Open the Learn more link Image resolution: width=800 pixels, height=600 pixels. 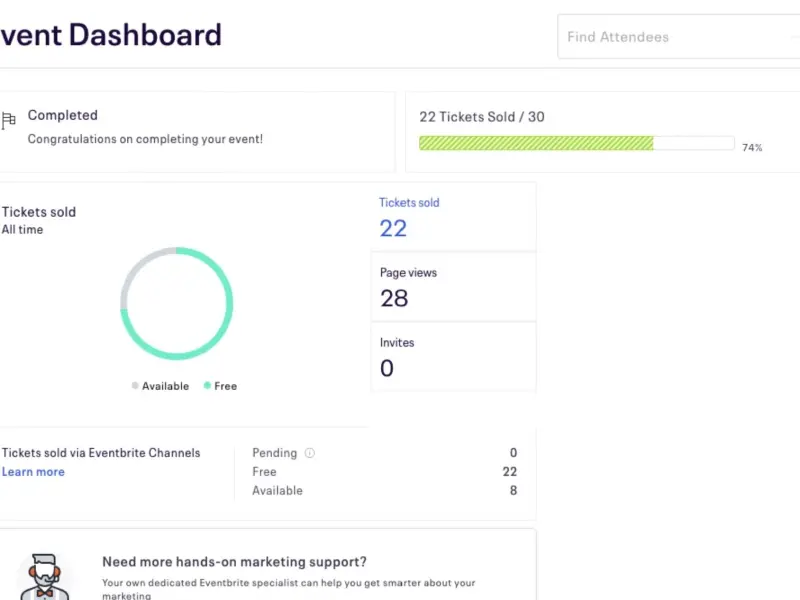[33, 472]
